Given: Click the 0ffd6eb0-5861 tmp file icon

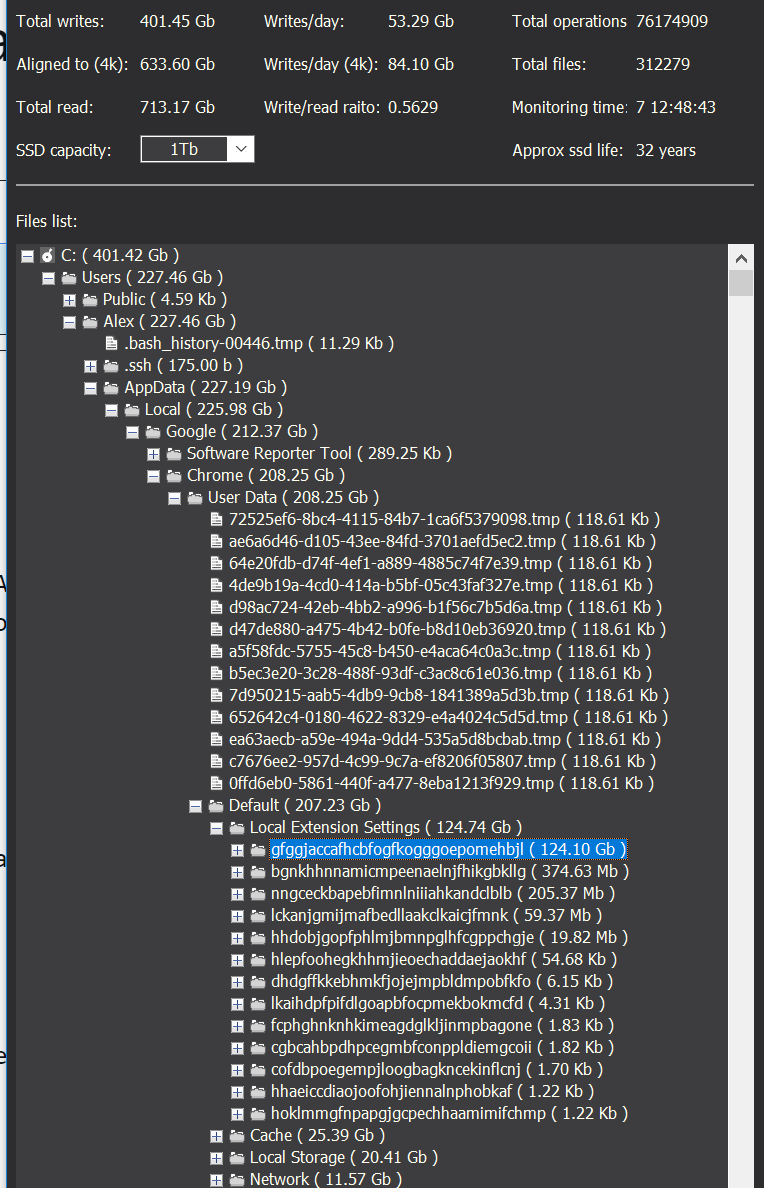Looking at the screenshot, I should pyautogui.click(x=216, y=783).
